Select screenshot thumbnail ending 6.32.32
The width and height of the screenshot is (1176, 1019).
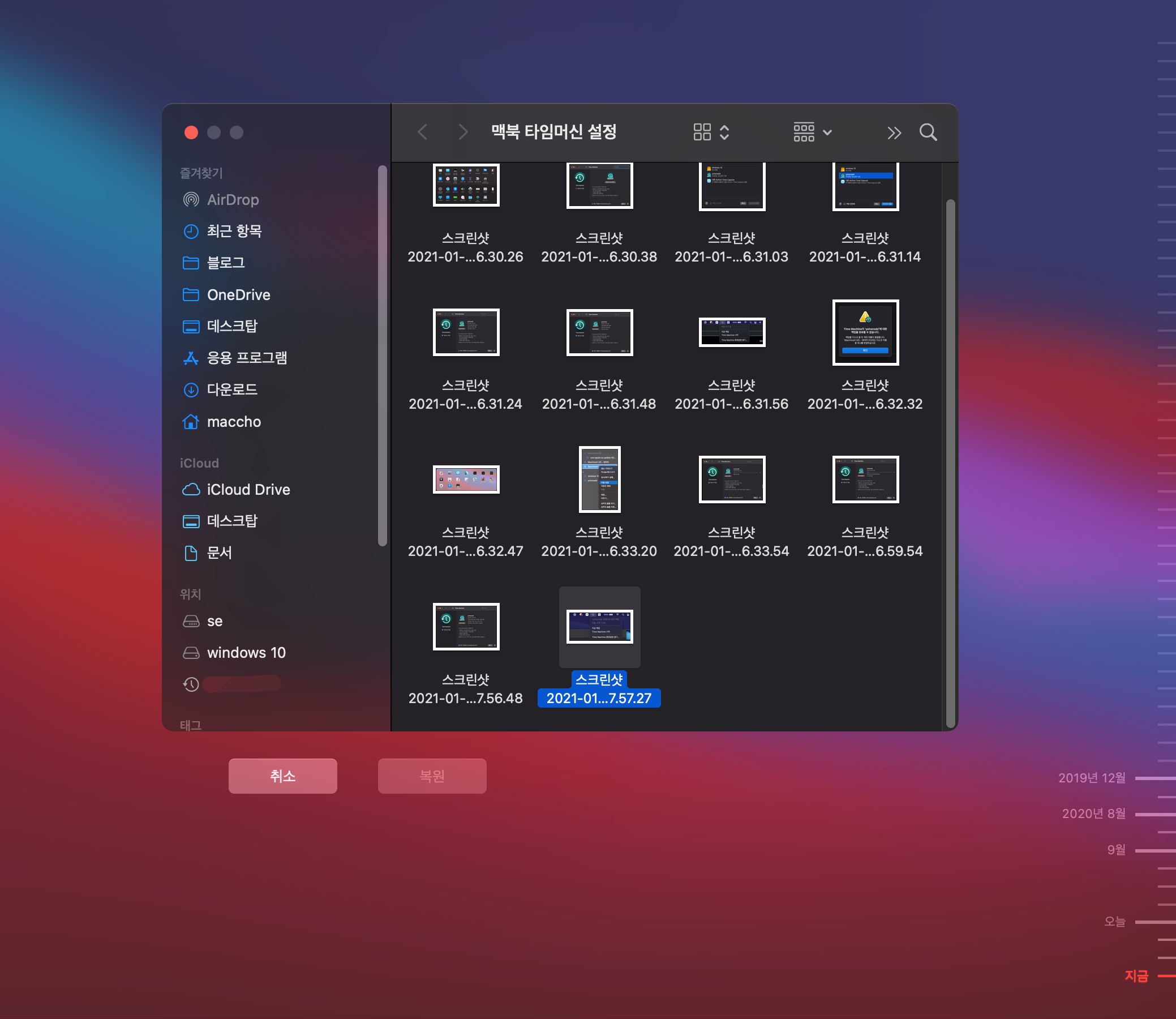[x=865, y=333]
